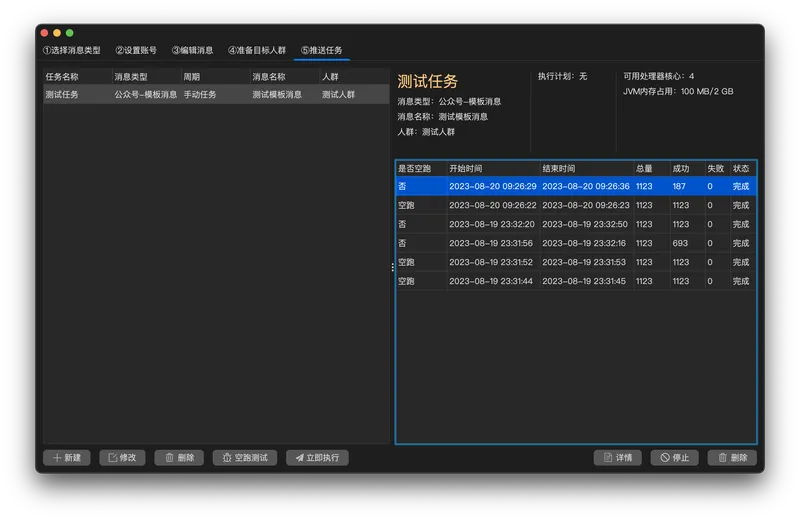
Task: Click the split-pane divider handle dots
Action: tap(392, 267)
